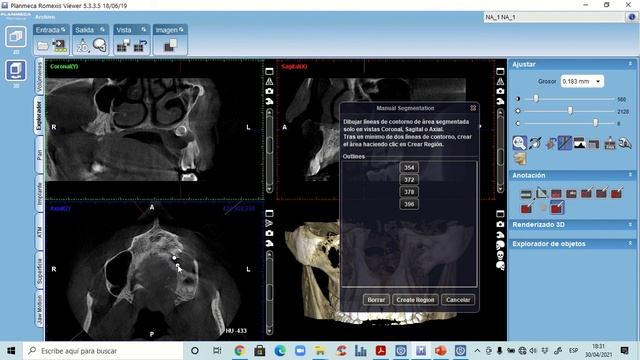640x360 pixels.
Task: Switch to the ATM side tab
Action: click(x=39, y=232)
